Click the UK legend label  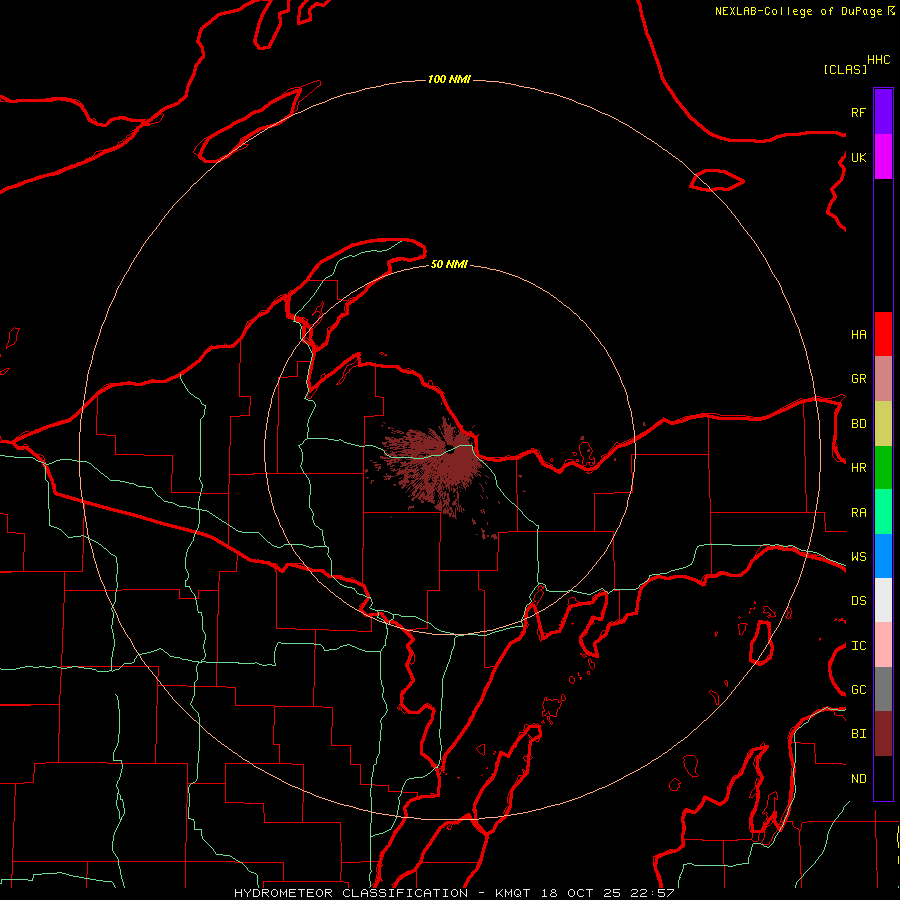(x=858, y=157)
